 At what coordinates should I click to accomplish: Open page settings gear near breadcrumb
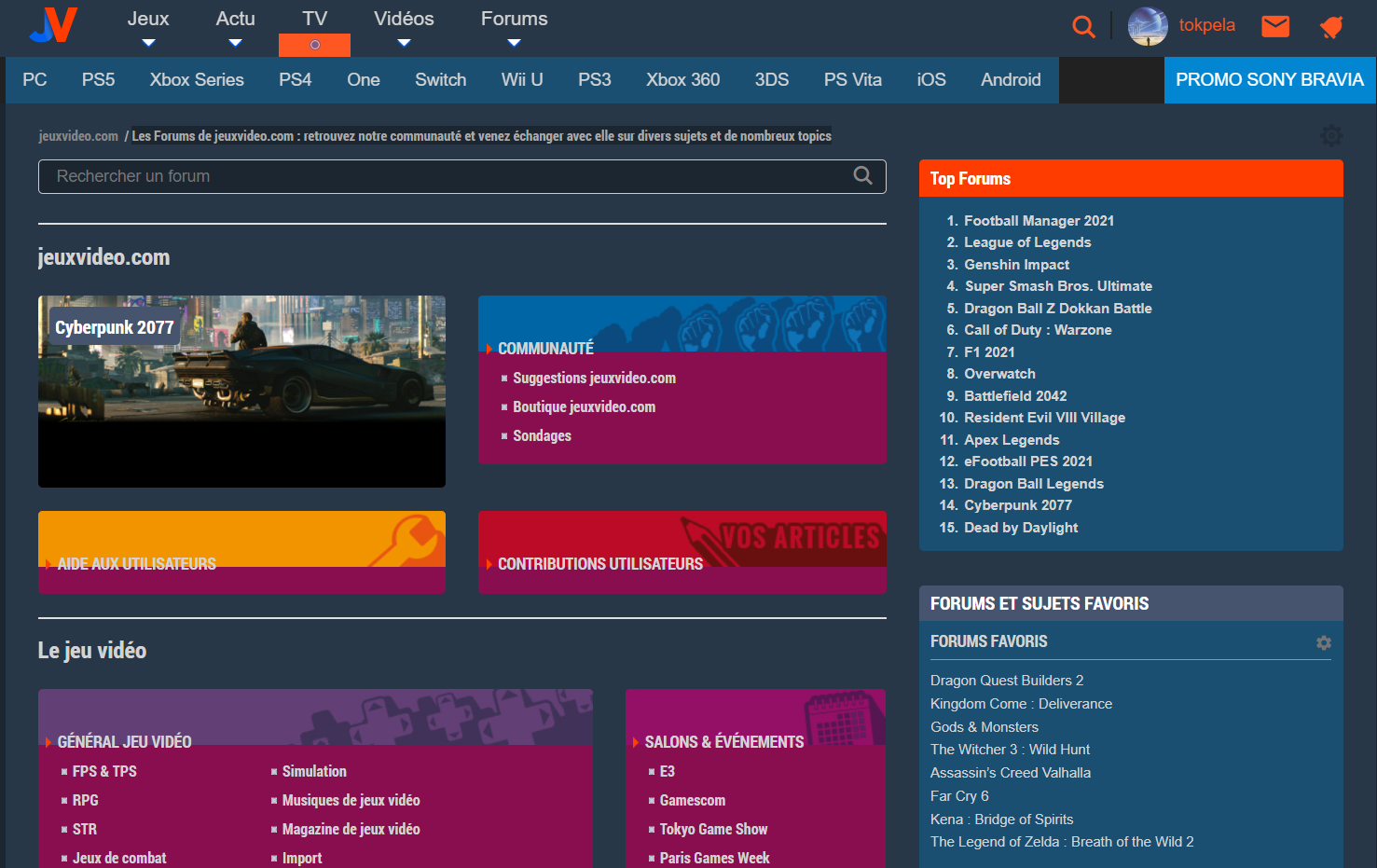[1331, 136]
